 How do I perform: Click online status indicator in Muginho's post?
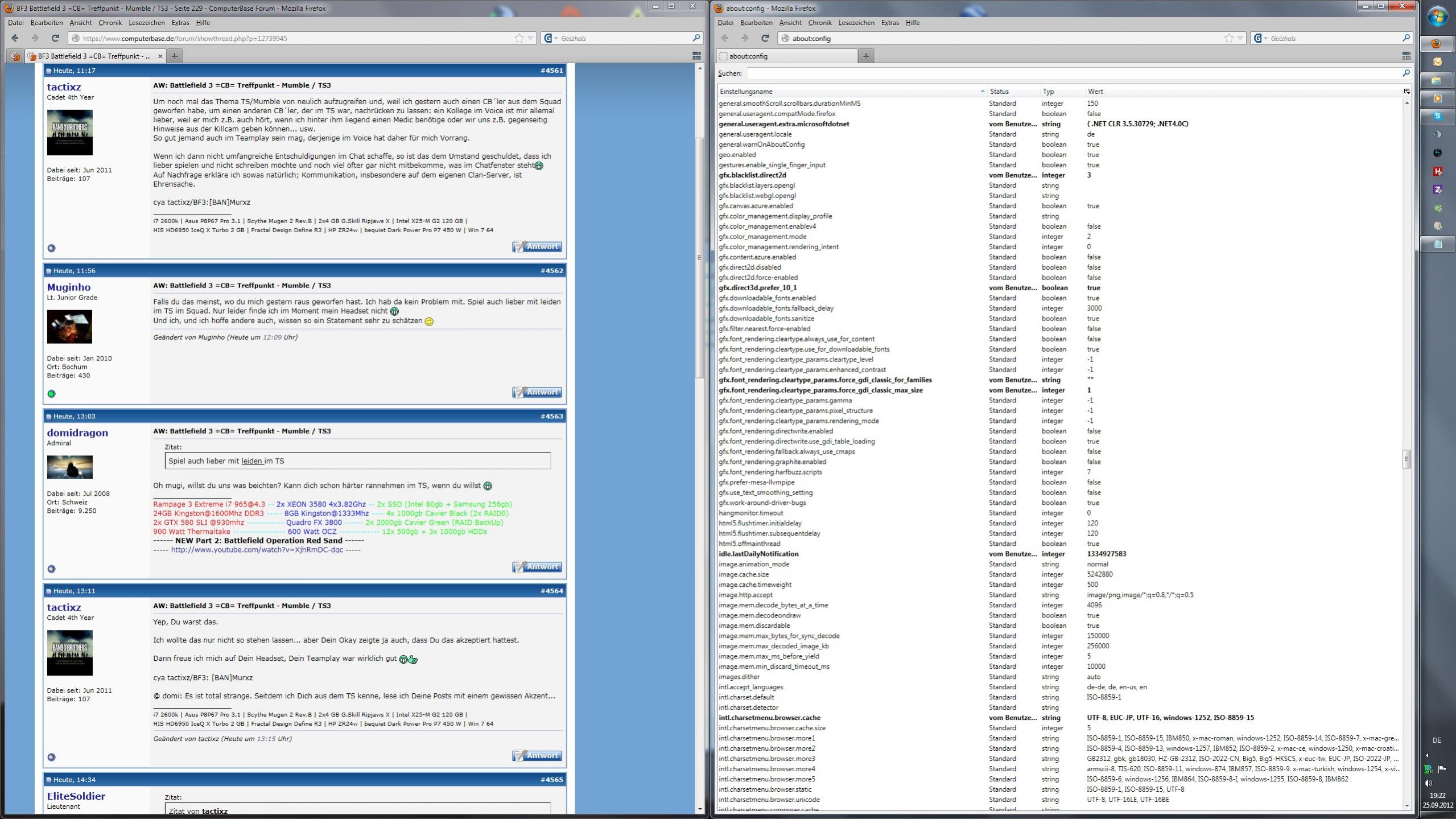[51, 394]
